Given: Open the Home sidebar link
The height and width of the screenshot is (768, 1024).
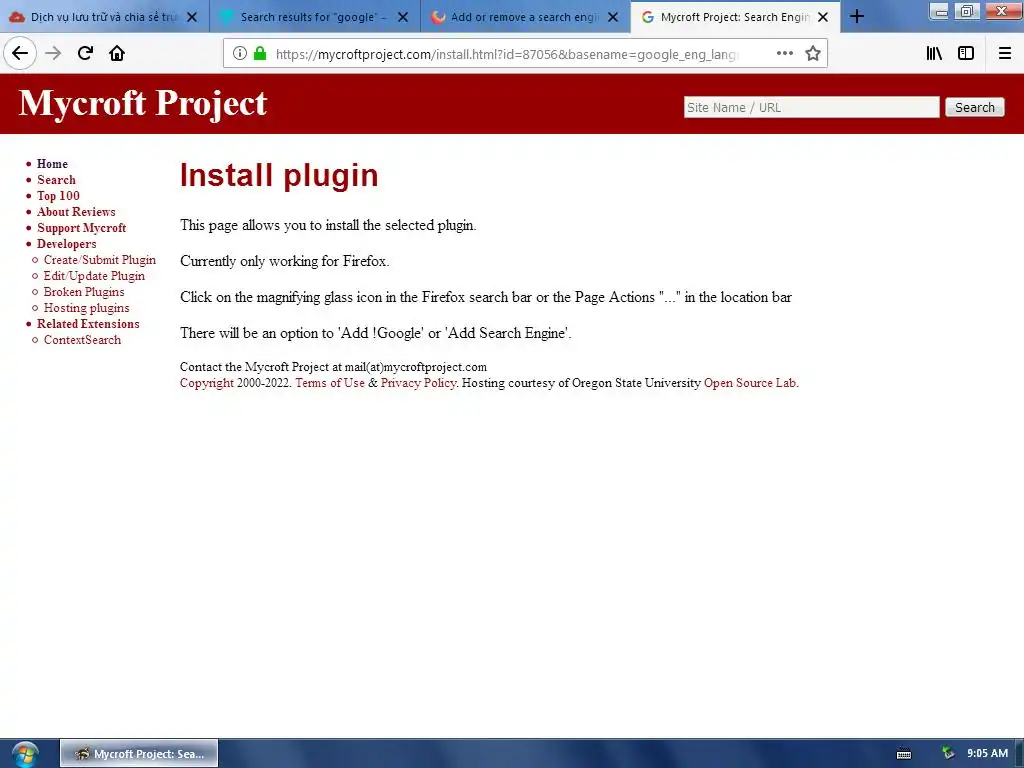Looking at the screenshot, I should pos(52,164).
